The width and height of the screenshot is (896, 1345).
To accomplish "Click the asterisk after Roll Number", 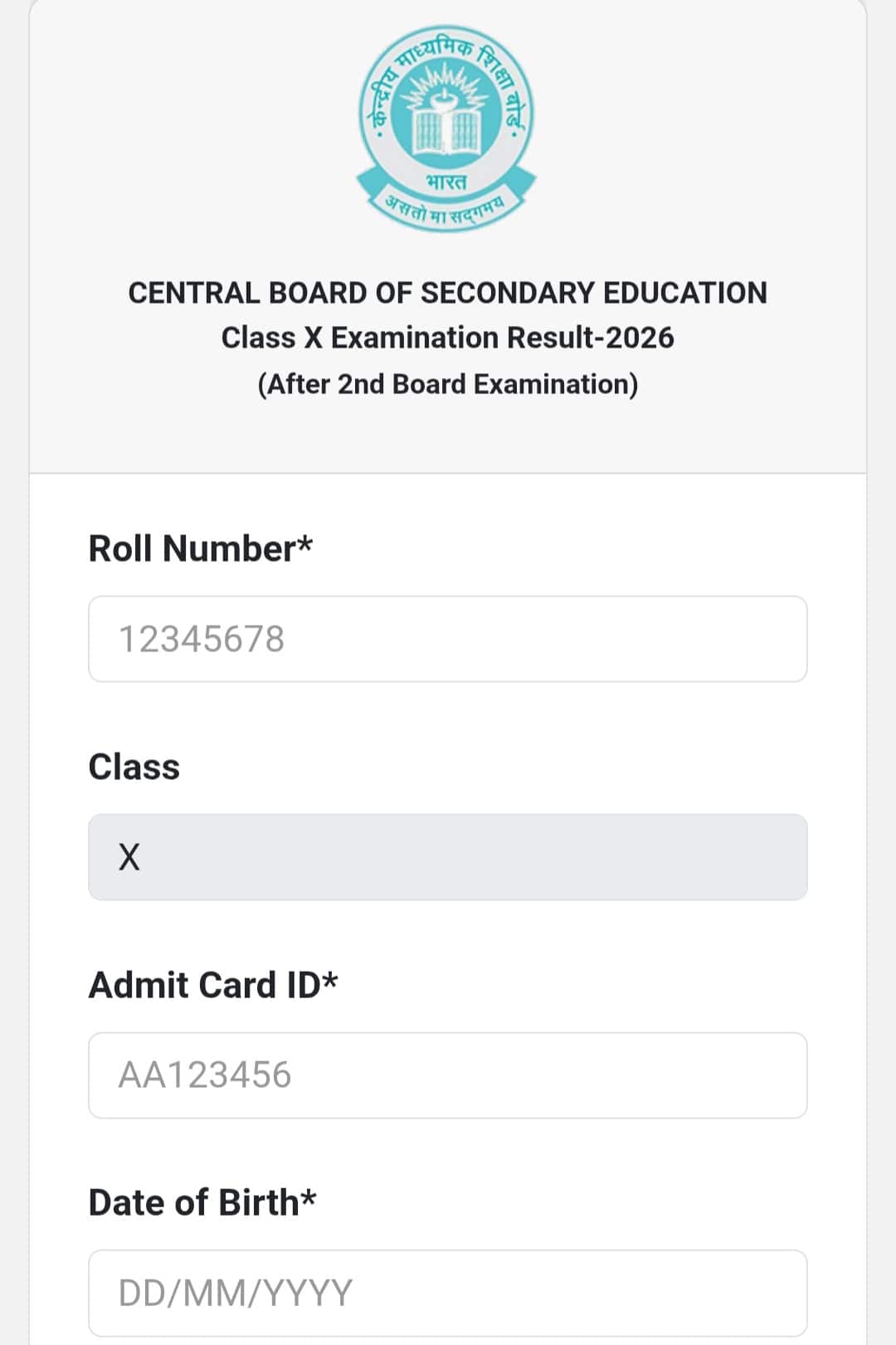I will coord(305,543).
